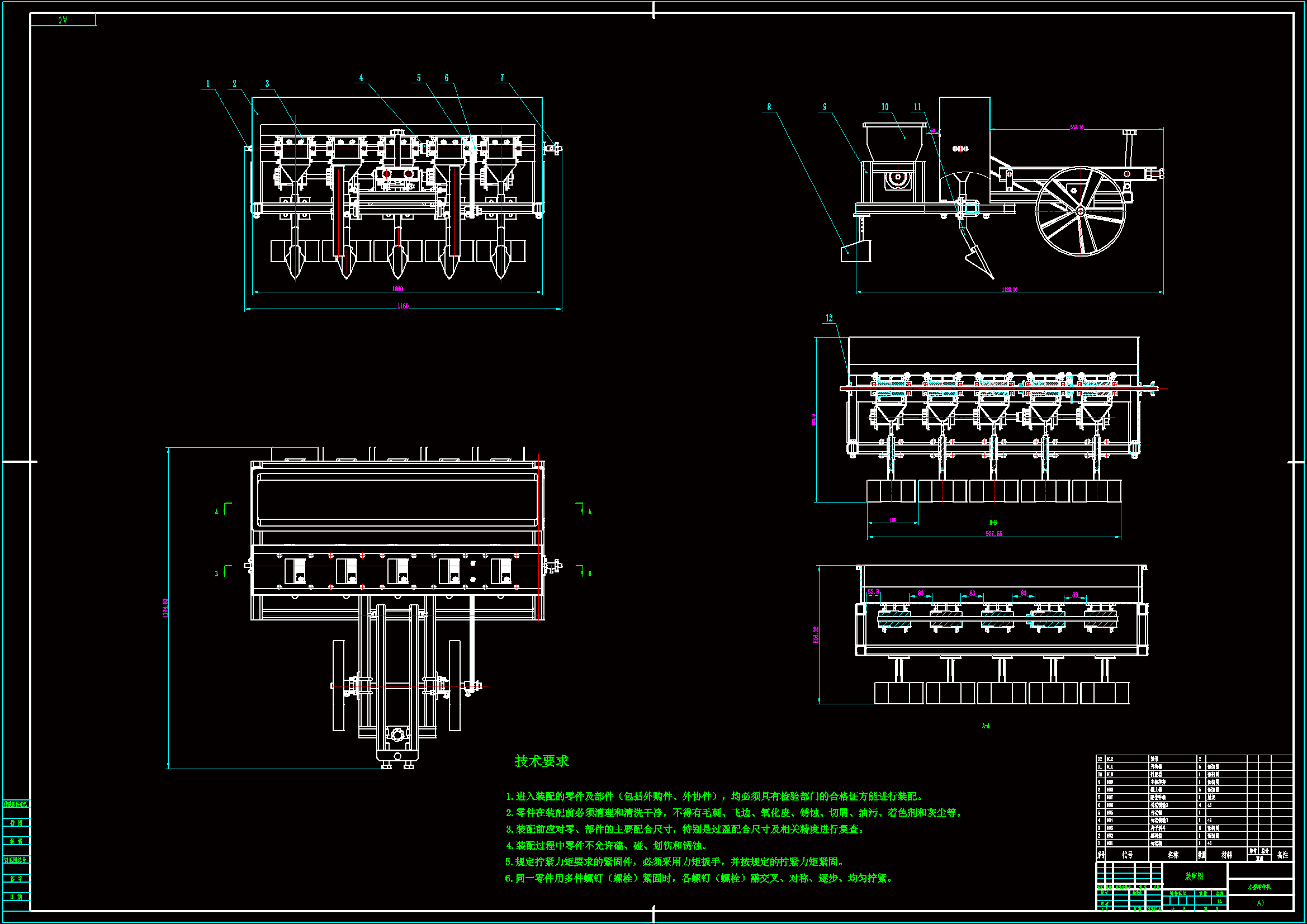Click the 1122.16 length dimension on side view

click(1010, 290)
